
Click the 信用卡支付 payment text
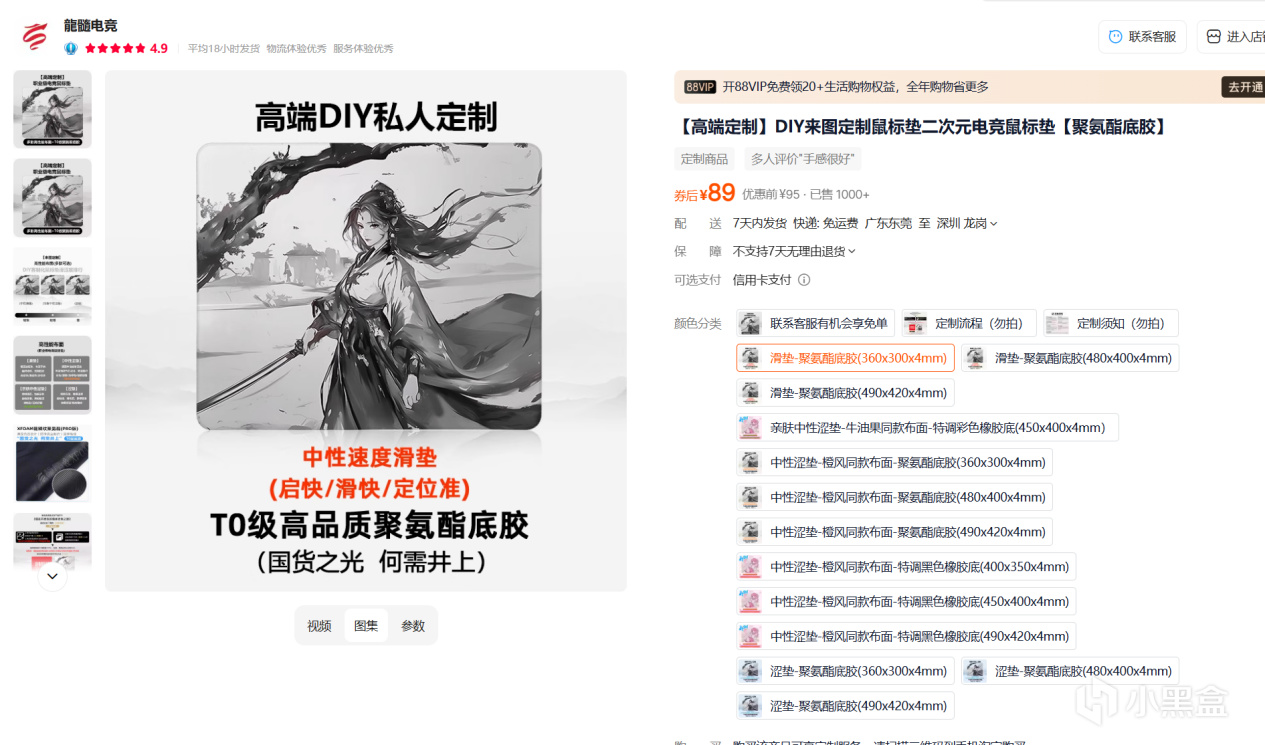pos(762,280)
